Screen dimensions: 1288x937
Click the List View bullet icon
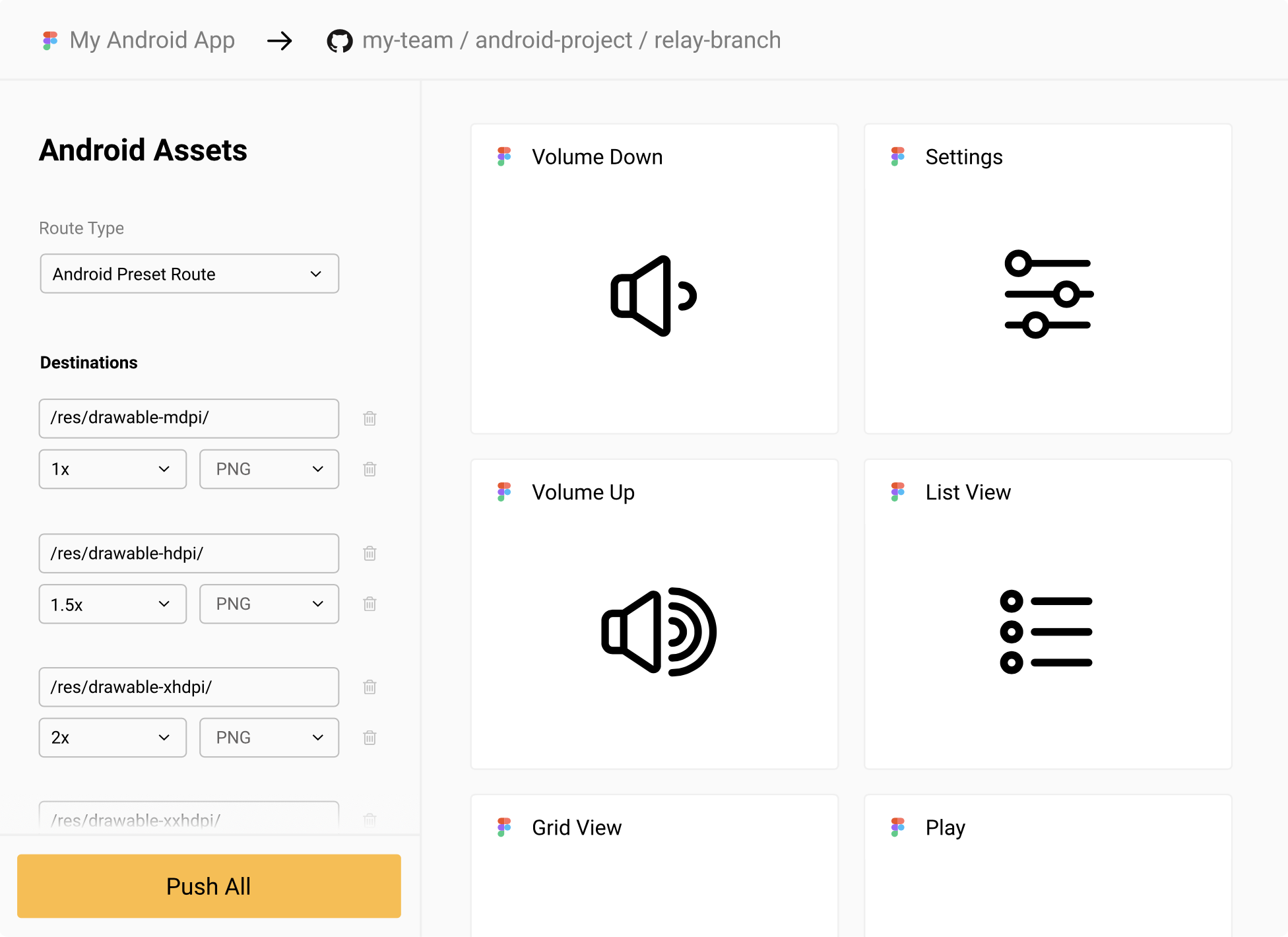click(x=1046, y=631)
